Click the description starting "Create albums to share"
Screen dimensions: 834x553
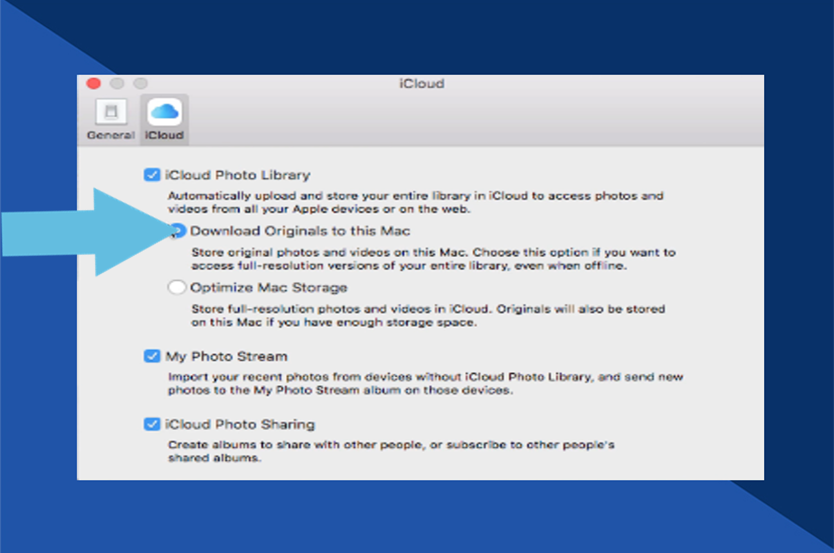pyautogui.click(x=391, y=451)
